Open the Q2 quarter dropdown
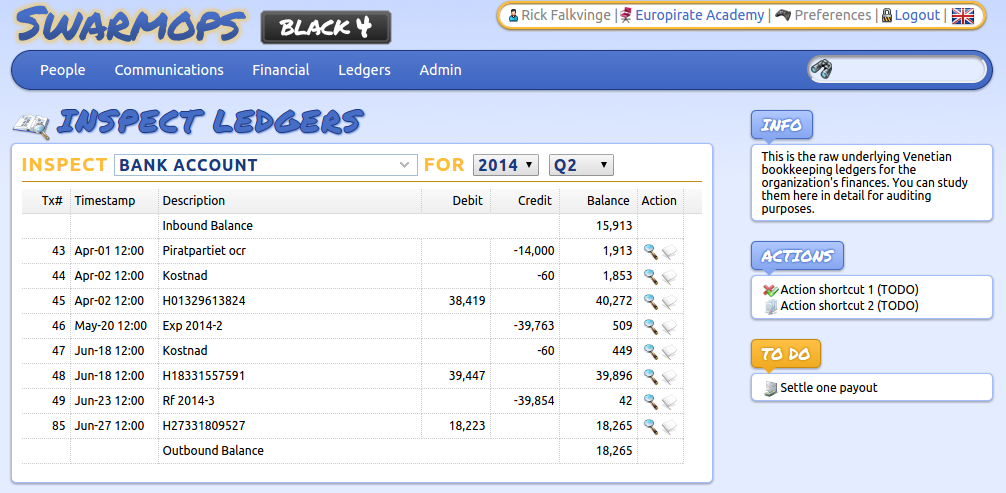The height and width of the screenshot is (493, 1006). point(581,165)
